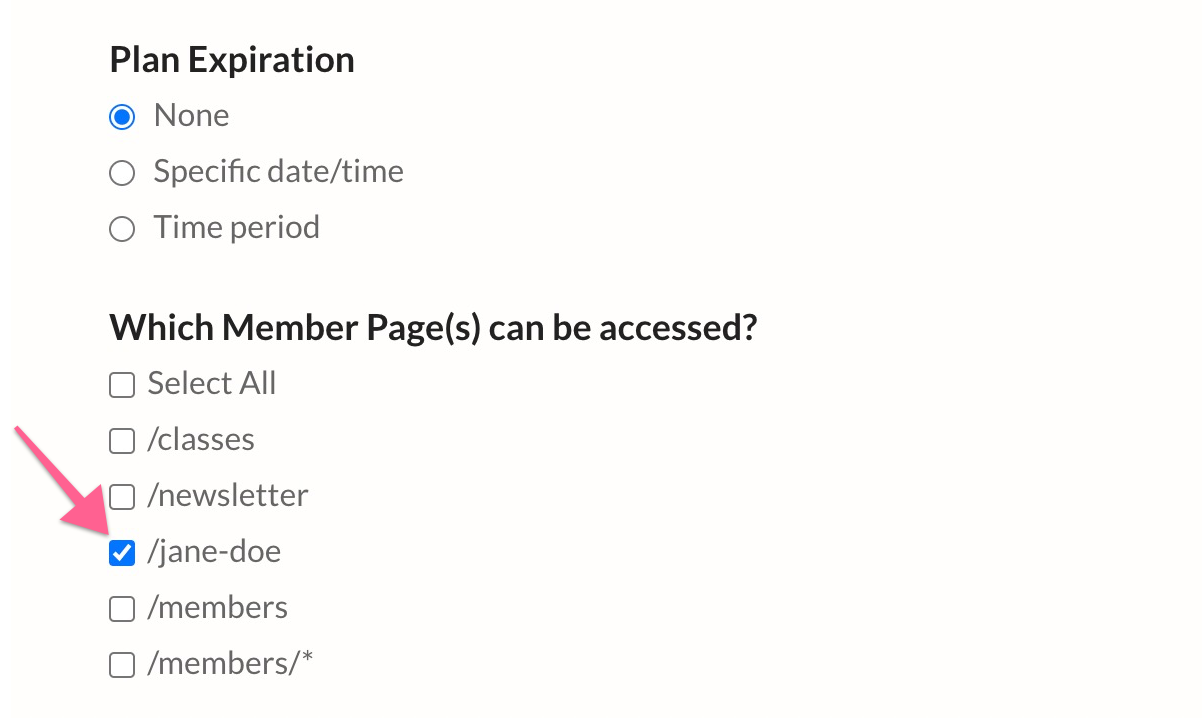The height and width of the screenshot is (718, 1202).
Task: Click the "/classes" label text
Action: pyautogui.click(x=200, y=439)
